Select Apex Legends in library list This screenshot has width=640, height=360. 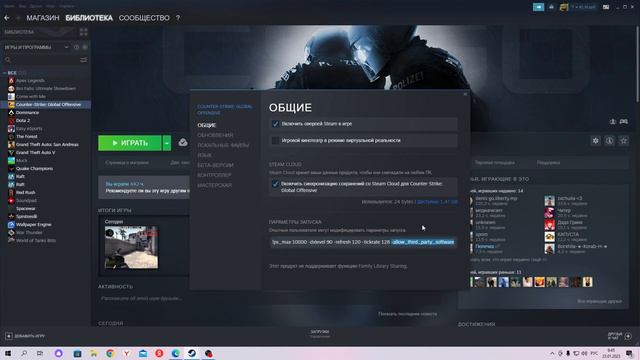(30, 80)
